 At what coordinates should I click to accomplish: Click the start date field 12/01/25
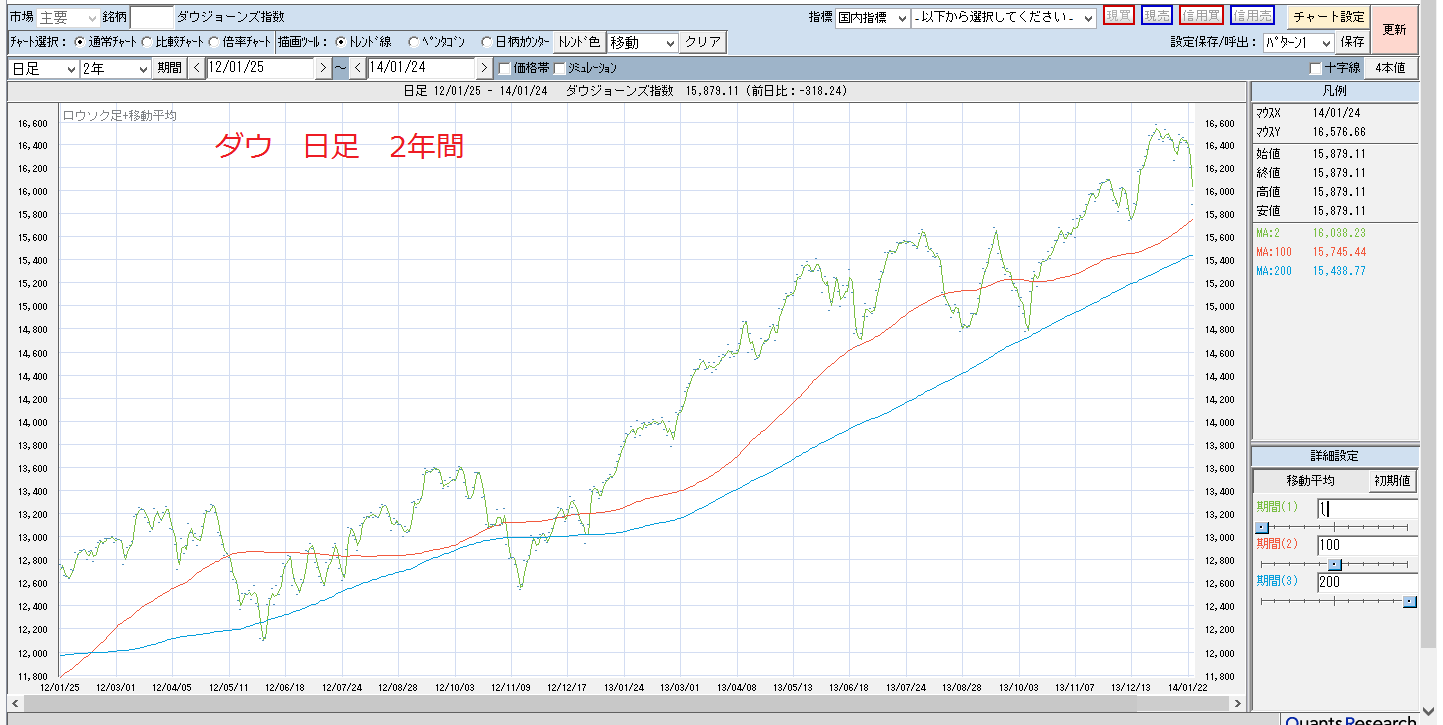[x=260, y=68]
